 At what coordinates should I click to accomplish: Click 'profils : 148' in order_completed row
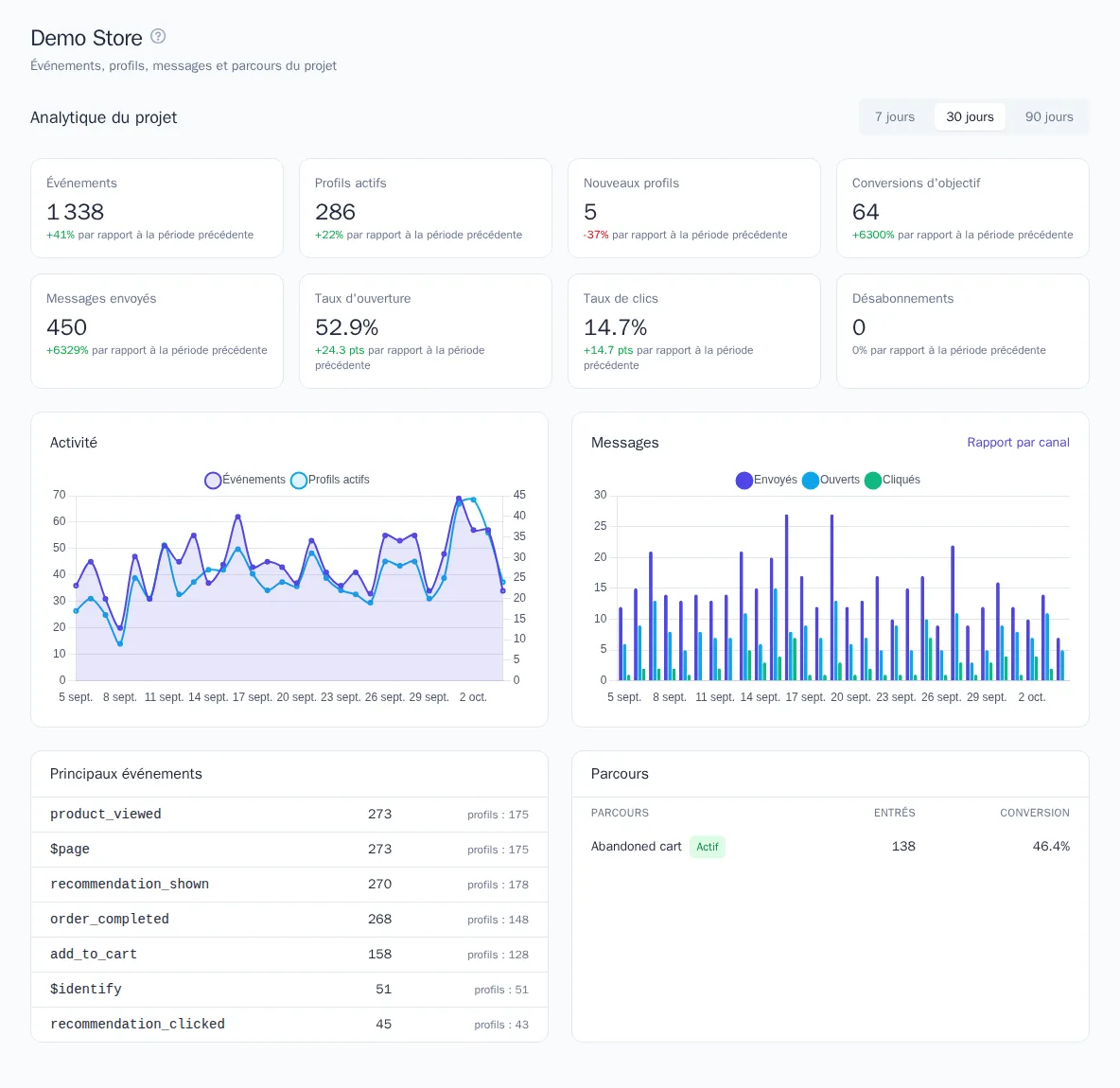coord(498,921)
